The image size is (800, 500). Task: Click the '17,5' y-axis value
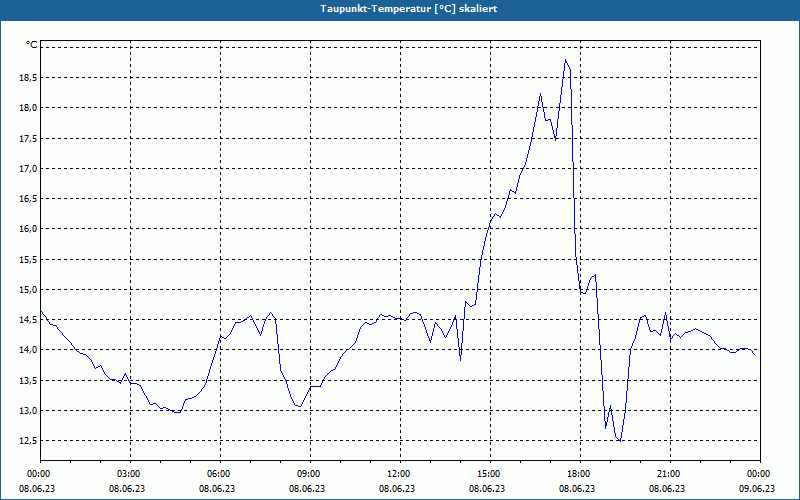[x=29, y=138]
